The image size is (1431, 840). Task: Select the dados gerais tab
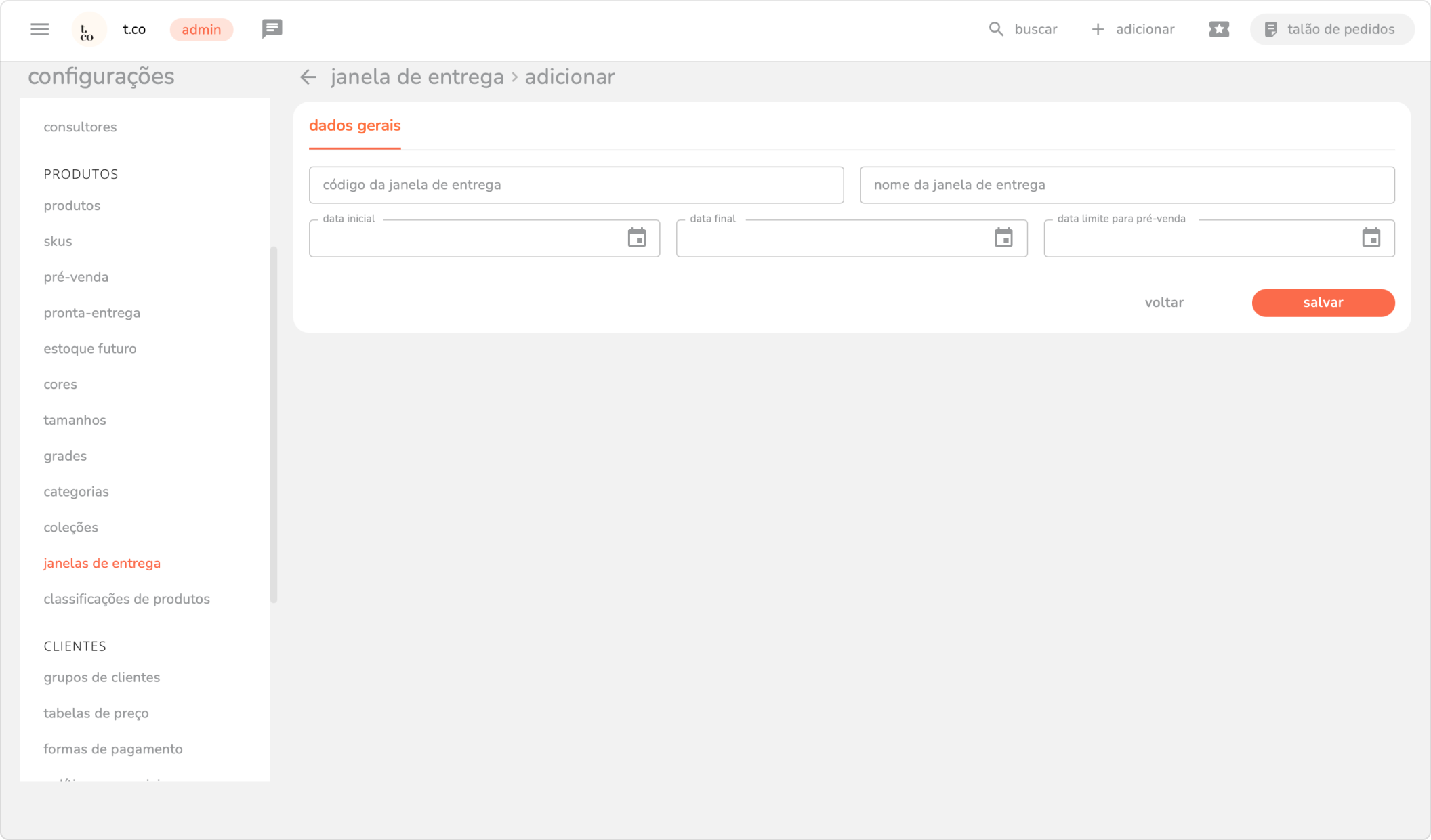pos(354,126)
